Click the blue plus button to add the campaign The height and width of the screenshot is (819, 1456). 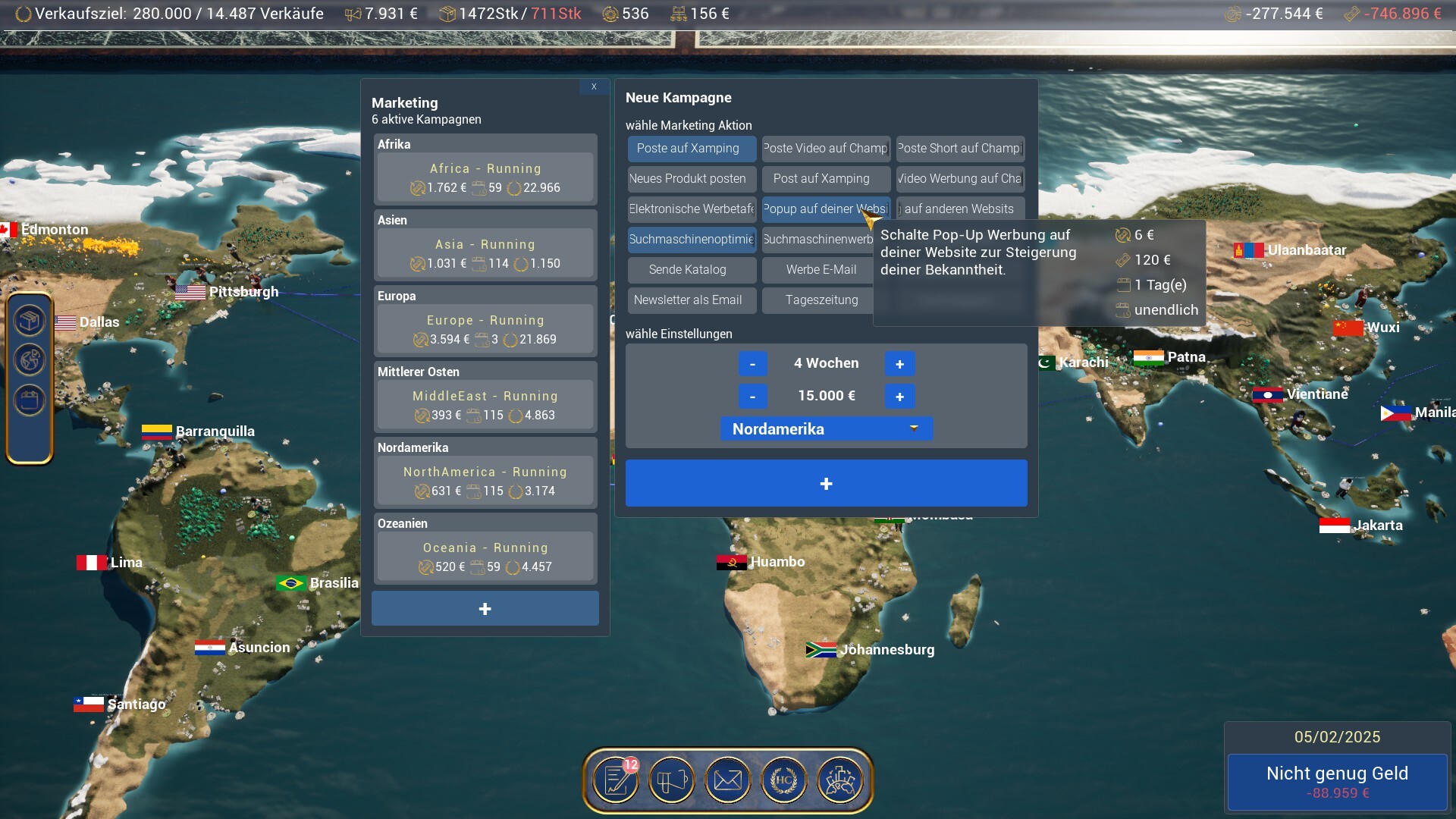(x=826, y=483)
